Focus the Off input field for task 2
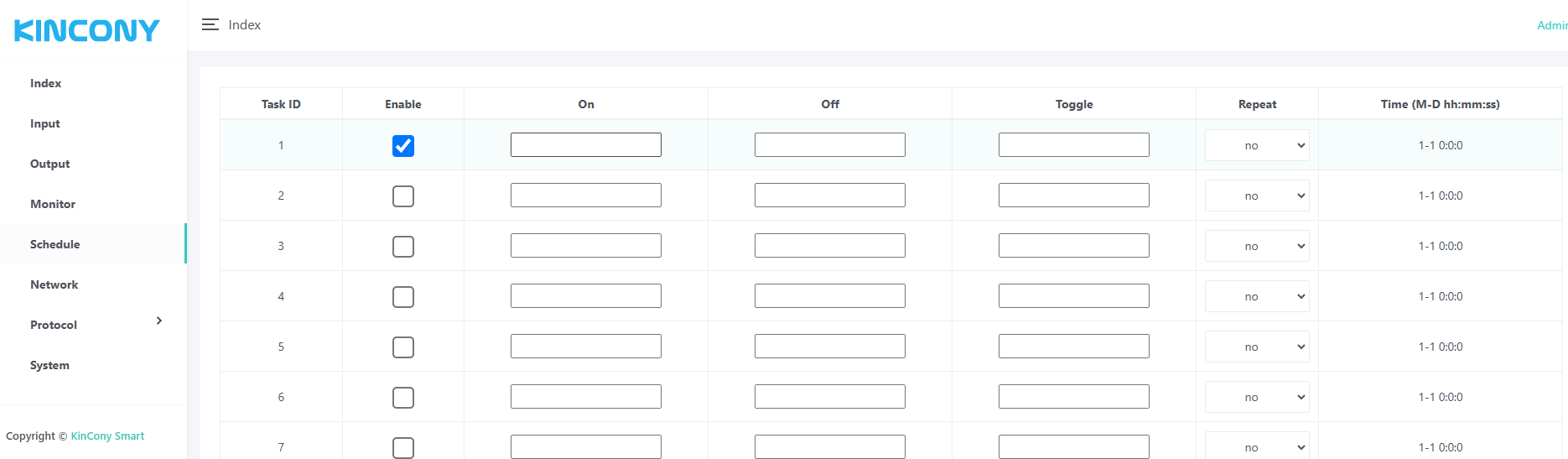The width and height of the screenshot is (1568, 459). pos(830,196)
